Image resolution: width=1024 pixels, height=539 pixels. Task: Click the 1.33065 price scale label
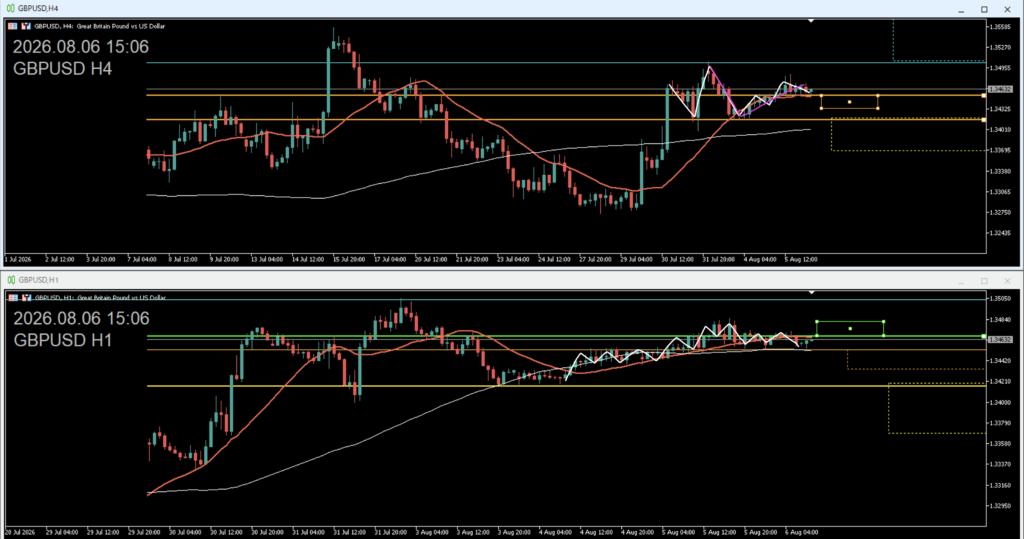coord(1000,191)
